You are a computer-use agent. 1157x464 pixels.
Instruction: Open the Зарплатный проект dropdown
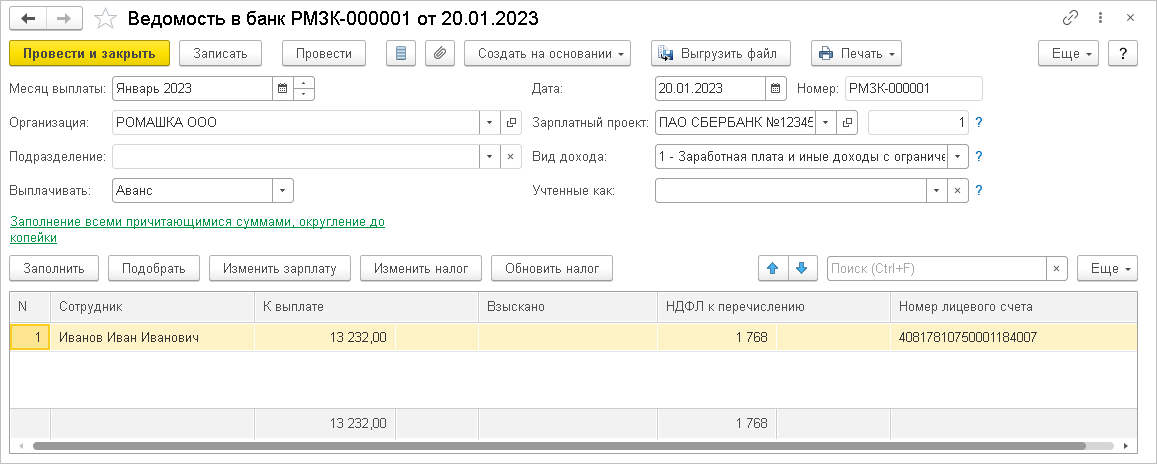[826, 122]
